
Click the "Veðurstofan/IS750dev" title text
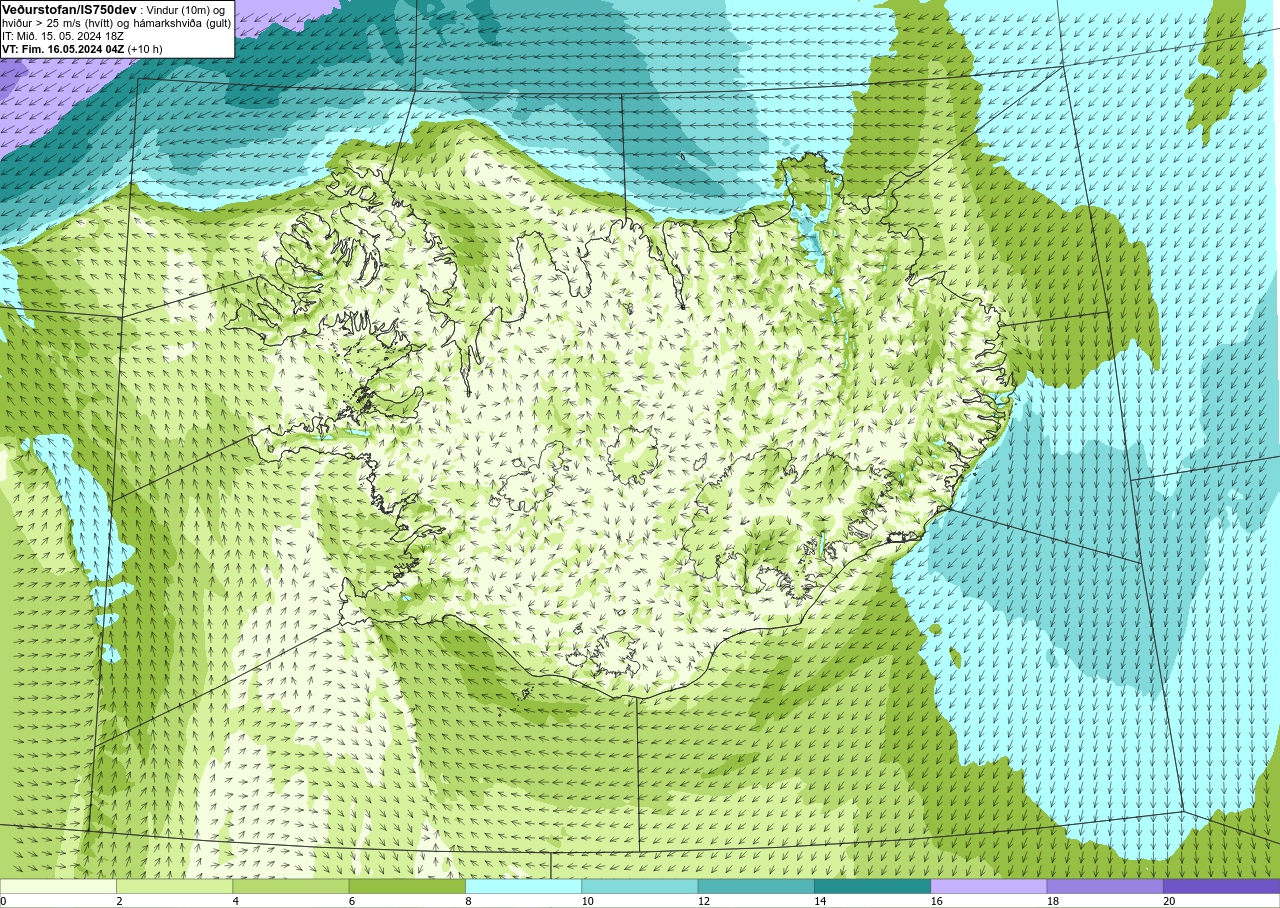[69, 10]
